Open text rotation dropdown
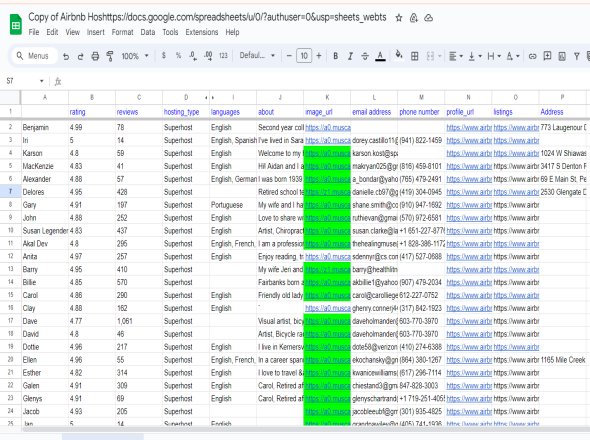Viewport: 590px width, 440px height. click(513, 56)
